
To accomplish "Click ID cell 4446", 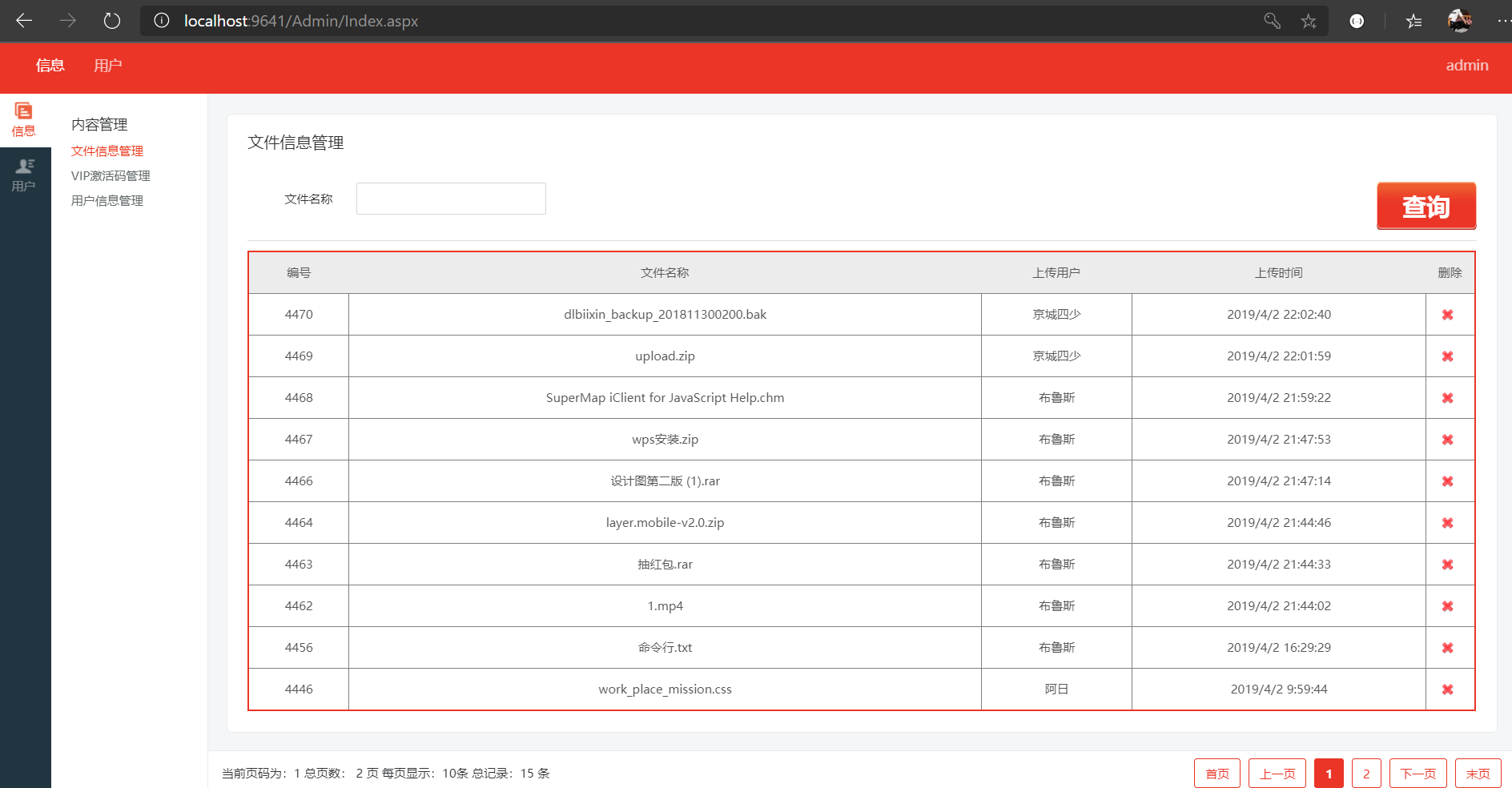I will [x=299, y=689].
